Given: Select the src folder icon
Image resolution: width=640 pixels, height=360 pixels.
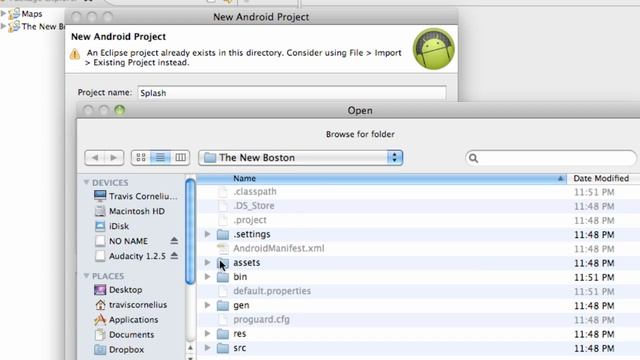Looking at the screenshot, I should coord(223,348).
